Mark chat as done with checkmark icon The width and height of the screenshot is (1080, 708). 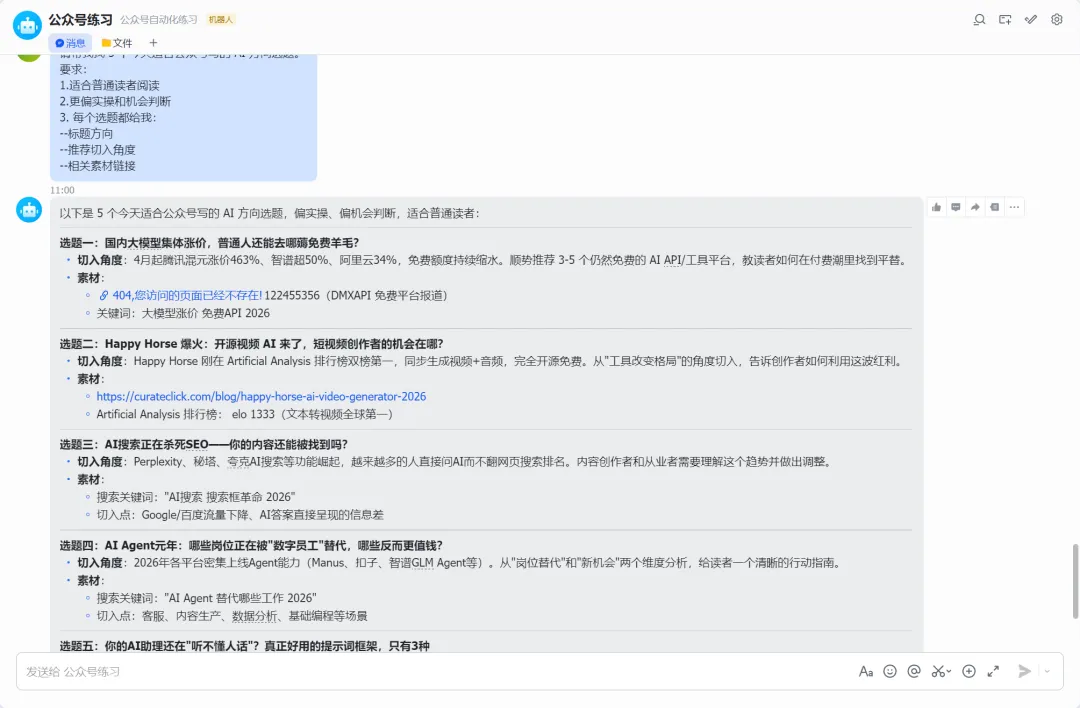click(1031, 20)
